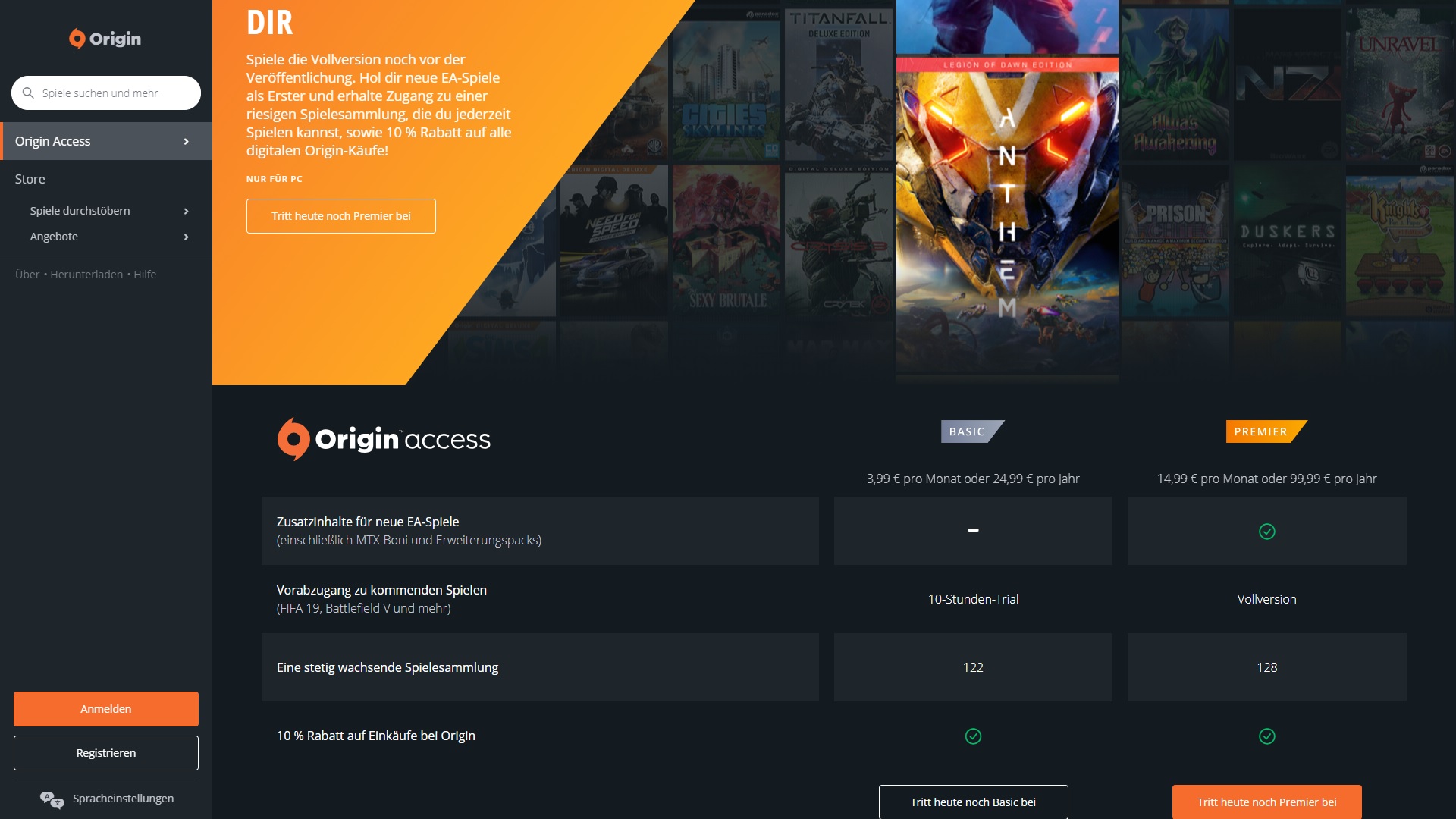
Task: Click Premier checkmark for Zusatzinhalte row
Action: coord(1266,532)
